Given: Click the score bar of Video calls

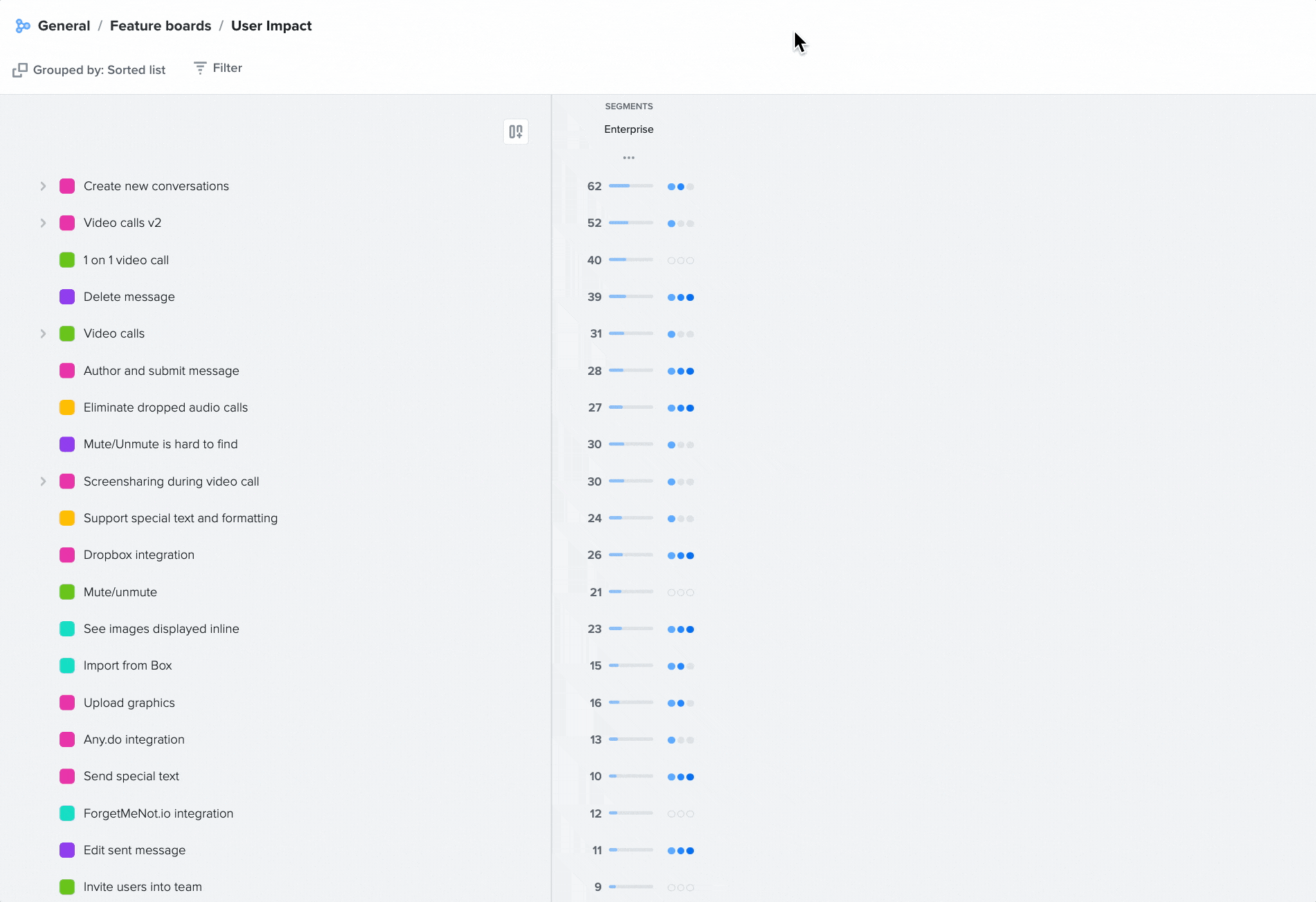Looking at the screenshot, I should point(631,333).
